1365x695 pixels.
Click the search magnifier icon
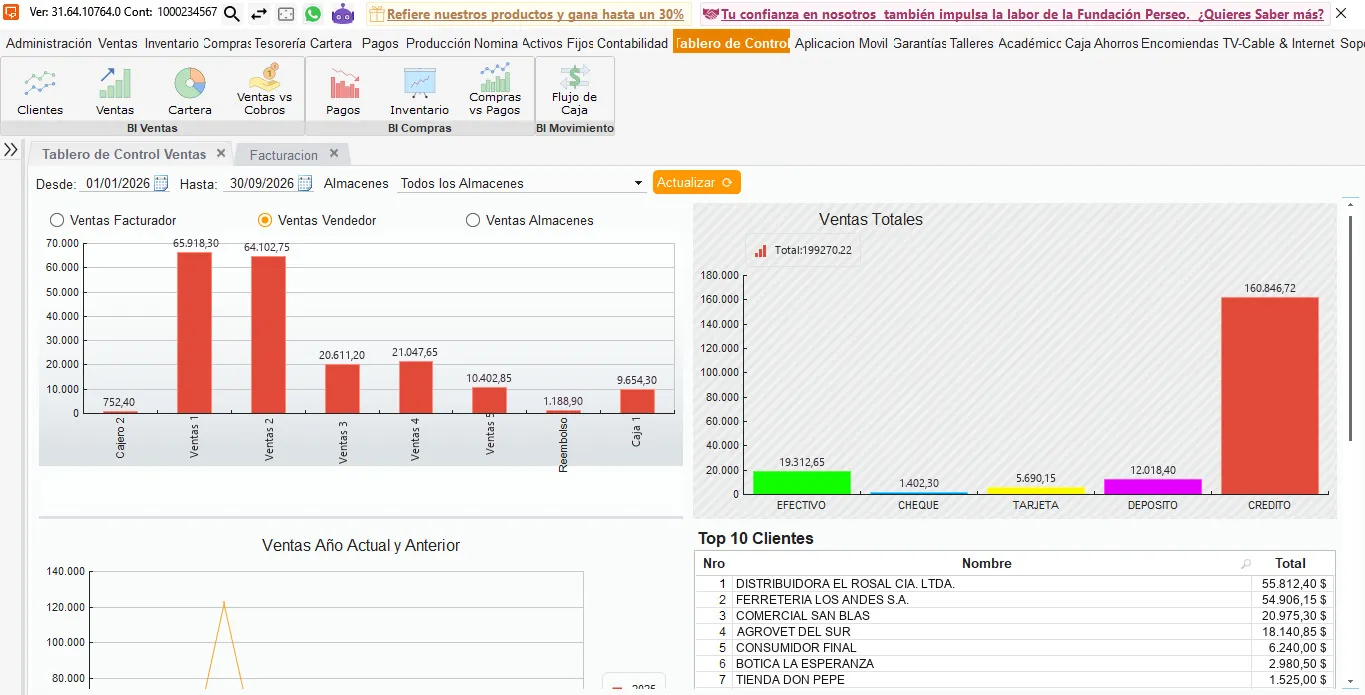tap(232, 14)
